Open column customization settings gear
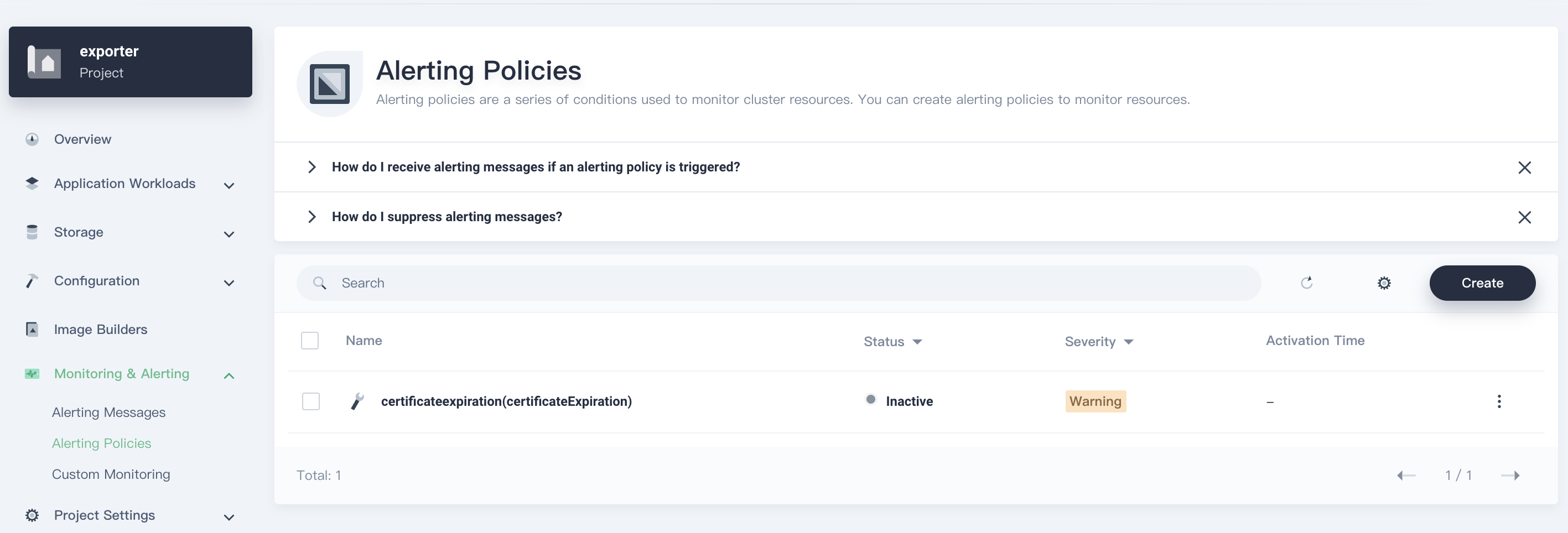This screenshot has height=533, width=1568. click(x=1384, y=283)
